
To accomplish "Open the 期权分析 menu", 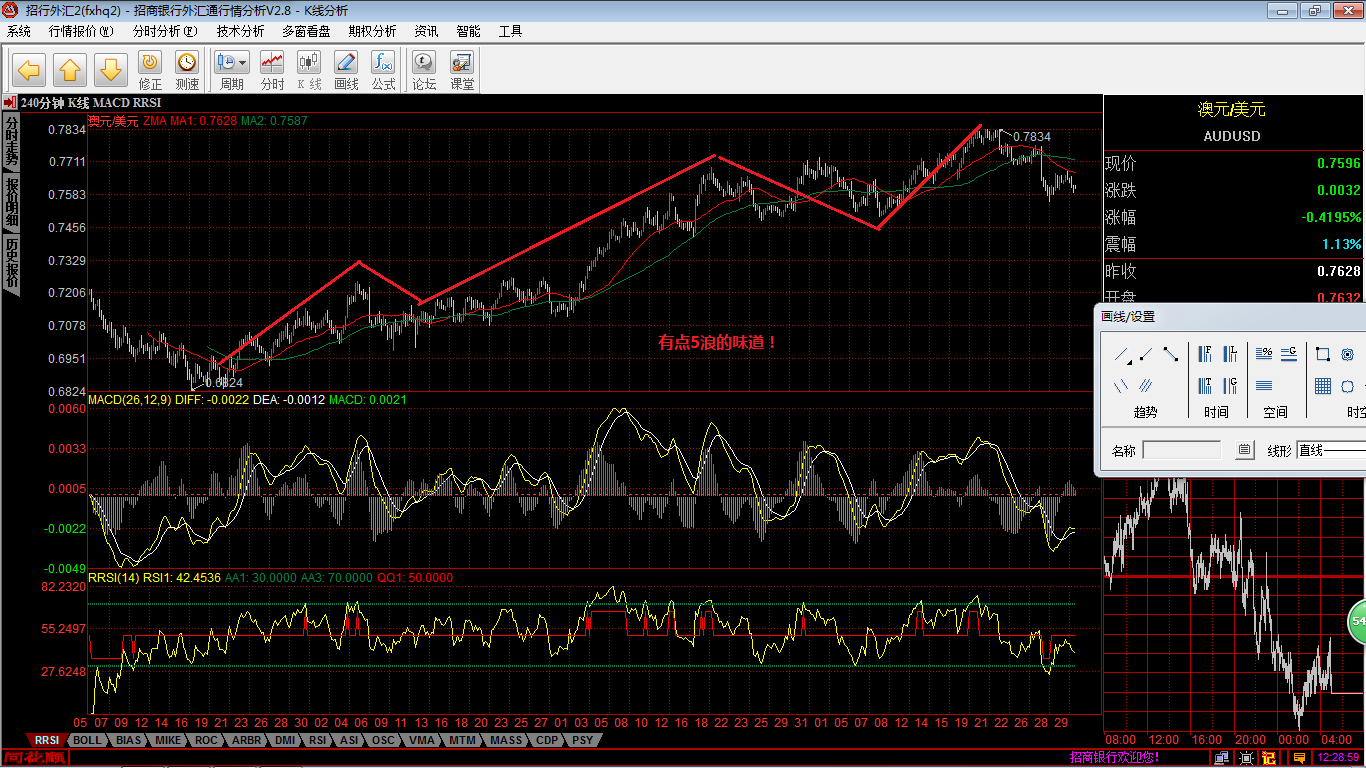I will (x=372, y=31).
